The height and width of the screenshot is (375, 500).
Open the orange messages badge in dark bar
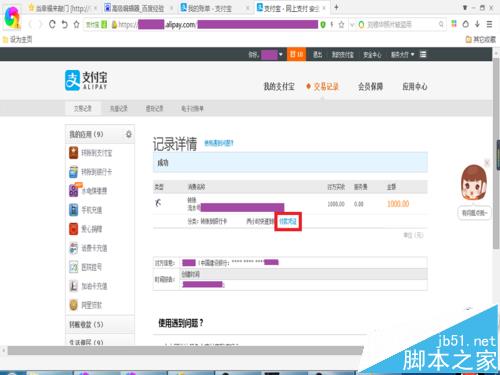(296, 54)
